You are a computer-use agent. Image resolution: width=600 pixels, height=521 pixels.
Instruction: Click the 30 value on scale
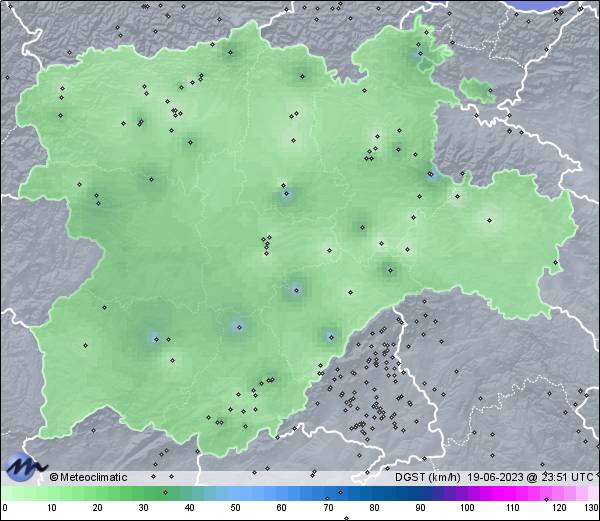point(143,508)
